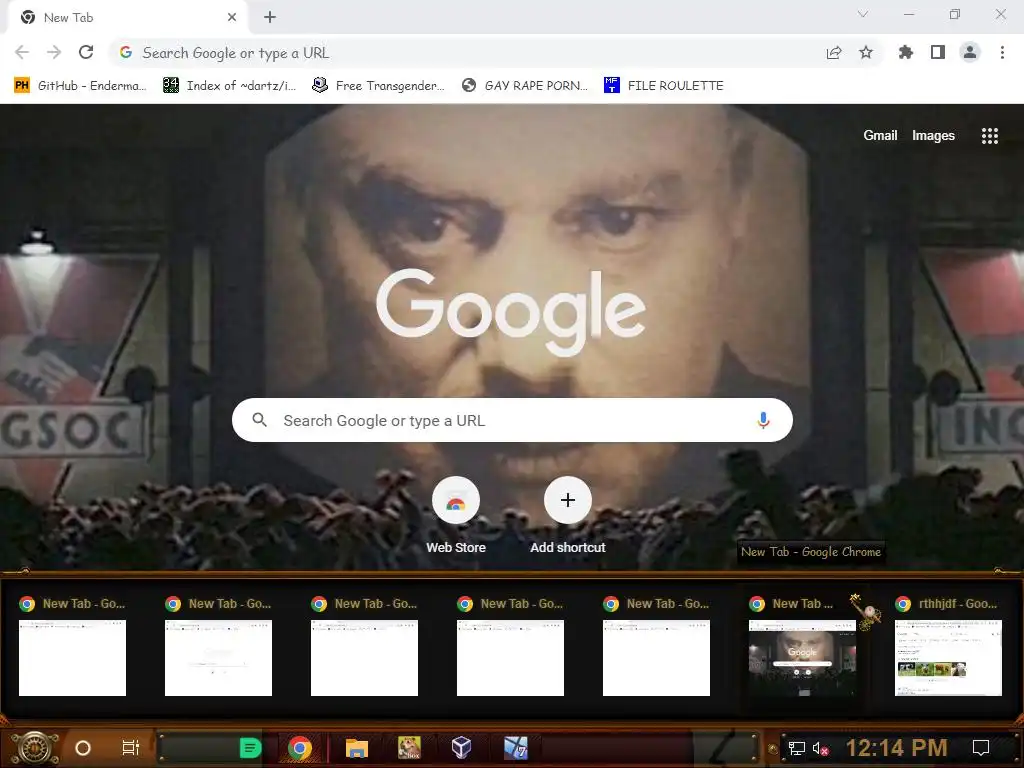Open the VirtualBox cube taskbar icon
Screen dimensions: 1024x768
coord(461,748)
